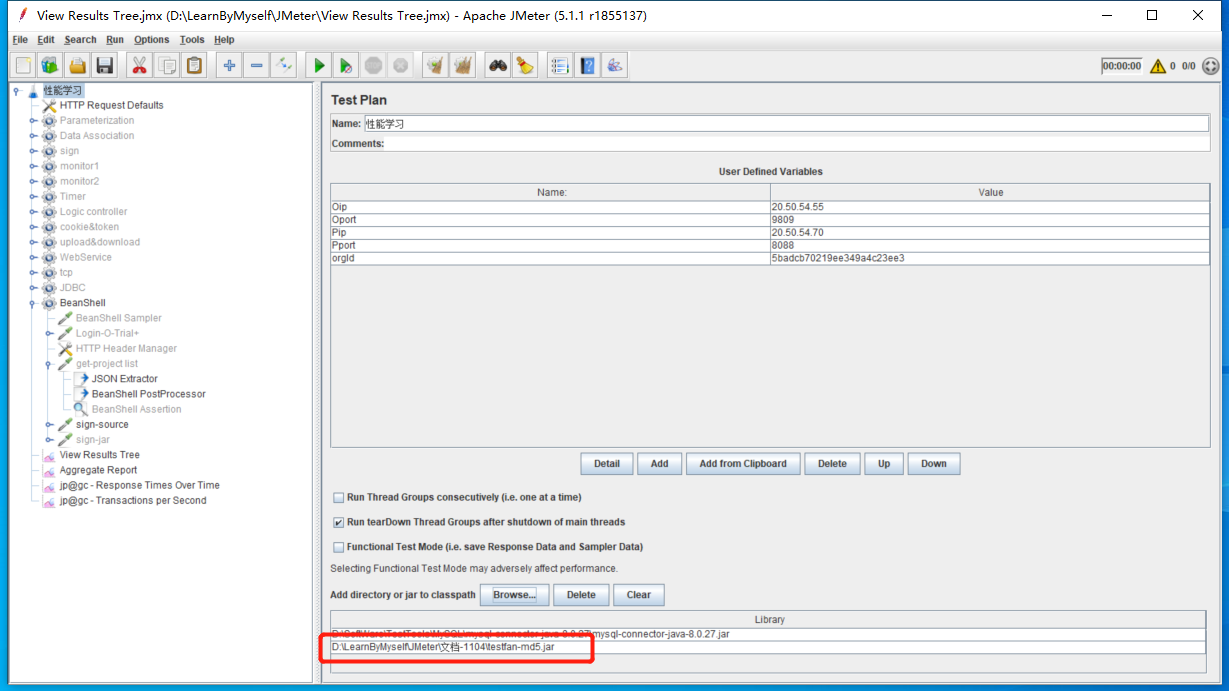Click the Add variable button
The image size is (1229, 691).
[x=660, y=464]
